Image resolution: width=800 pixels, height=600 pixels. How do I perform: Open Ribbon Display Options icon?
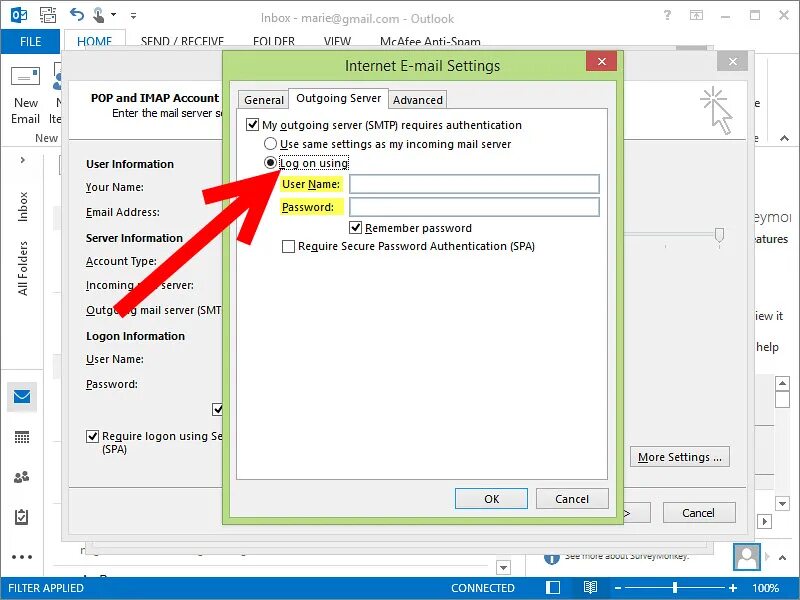click(696, 15)
